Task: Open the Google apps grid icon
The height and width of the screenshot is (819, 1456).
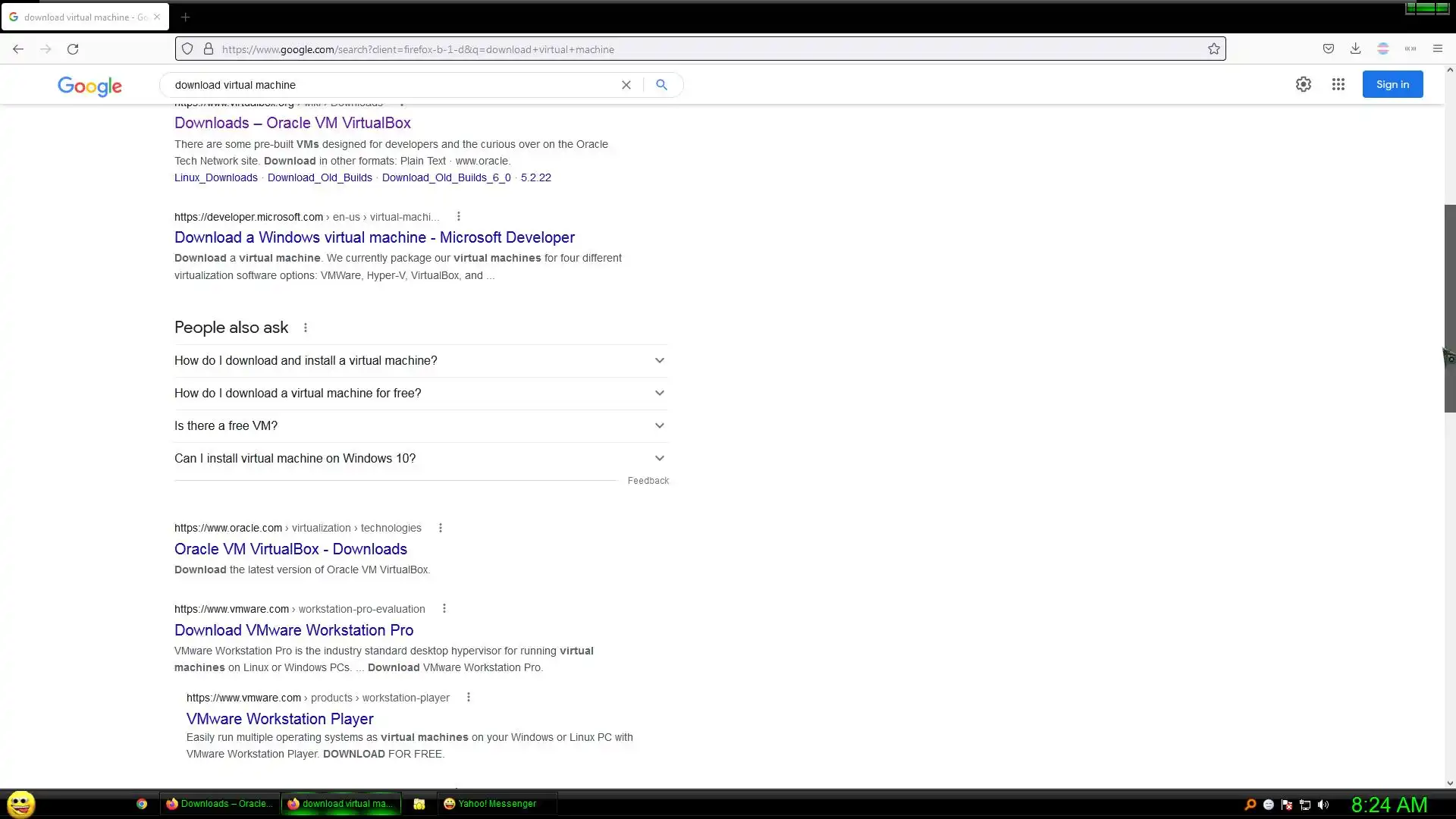Action: (1338, 85)
